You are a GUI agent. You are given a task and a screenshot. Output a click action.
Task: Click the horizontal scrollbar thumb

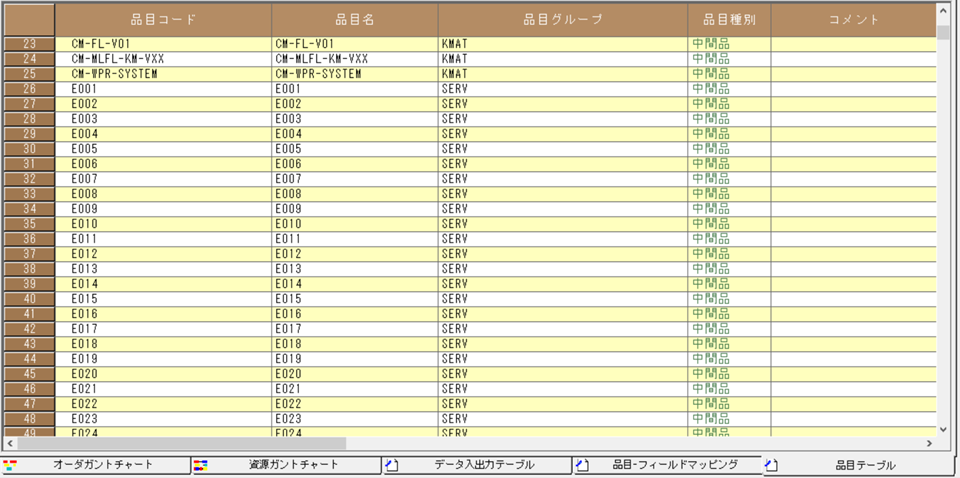[182, 443]
